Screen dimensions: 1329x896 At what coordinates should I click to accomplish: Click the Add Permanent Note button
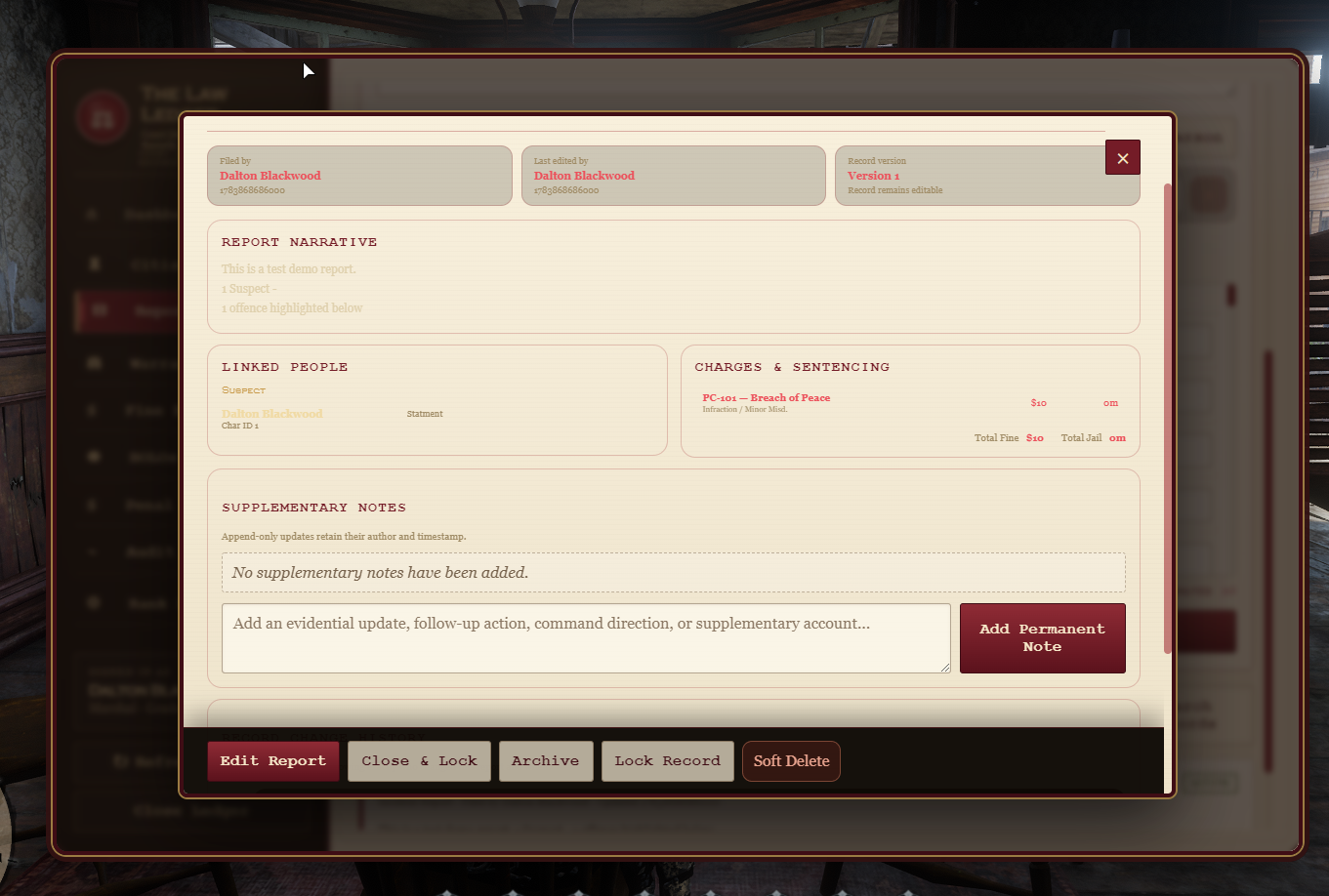[1042, 638]
